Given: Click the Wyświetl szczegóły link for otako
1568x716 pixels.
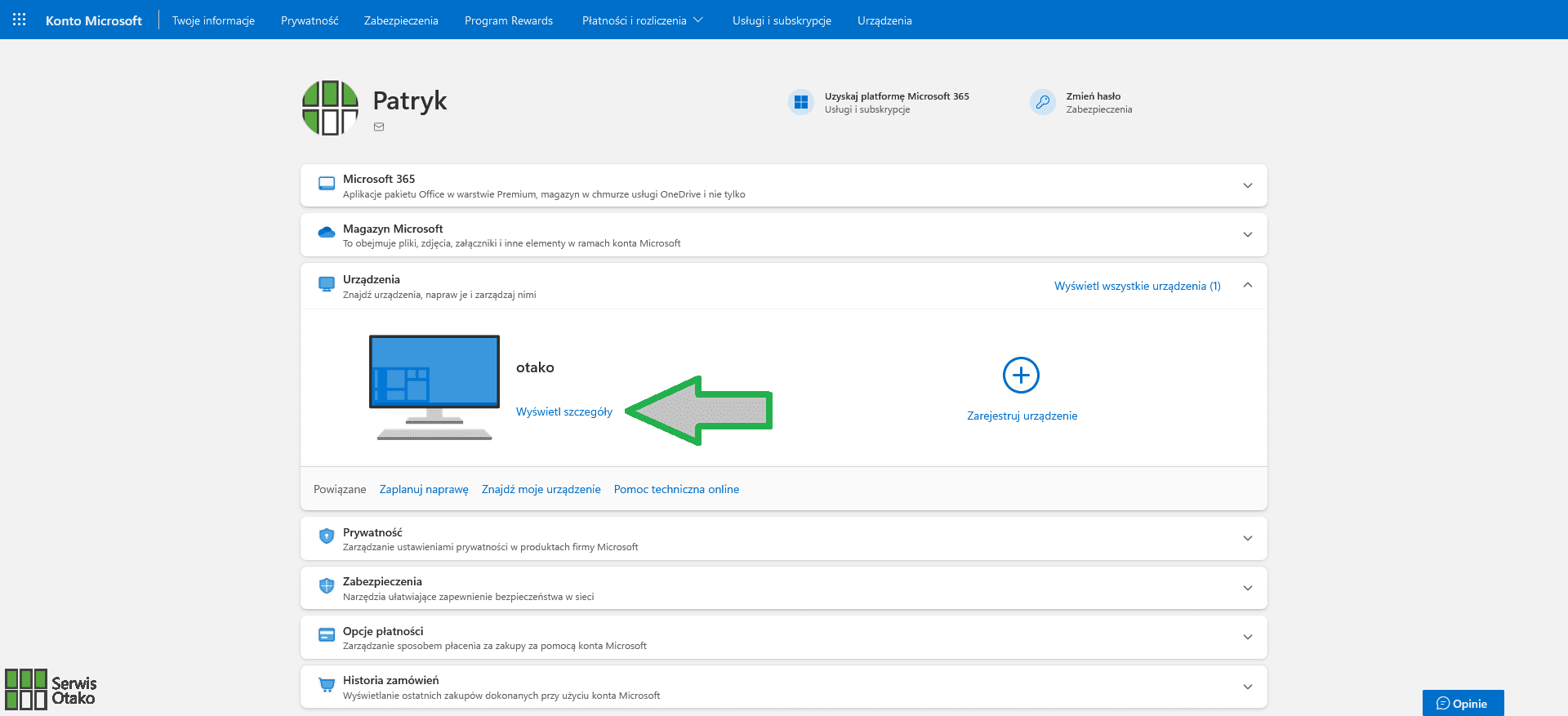Looking at the screenshot, I should tap(563, 411).
